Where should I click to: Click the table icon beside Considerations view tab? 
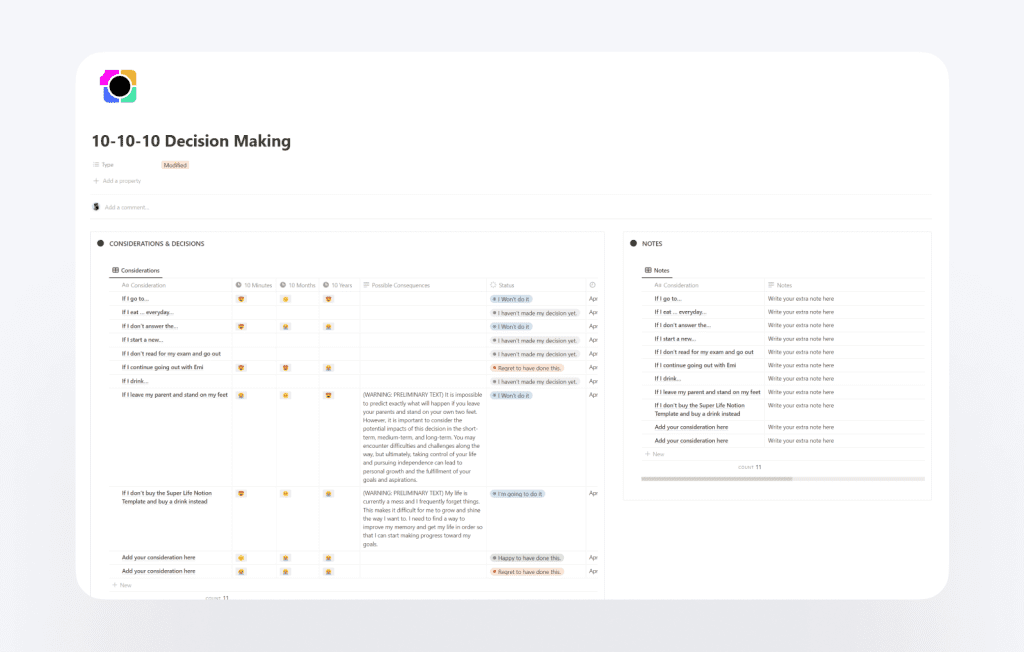pyautogui.click(x=114, y=270)
